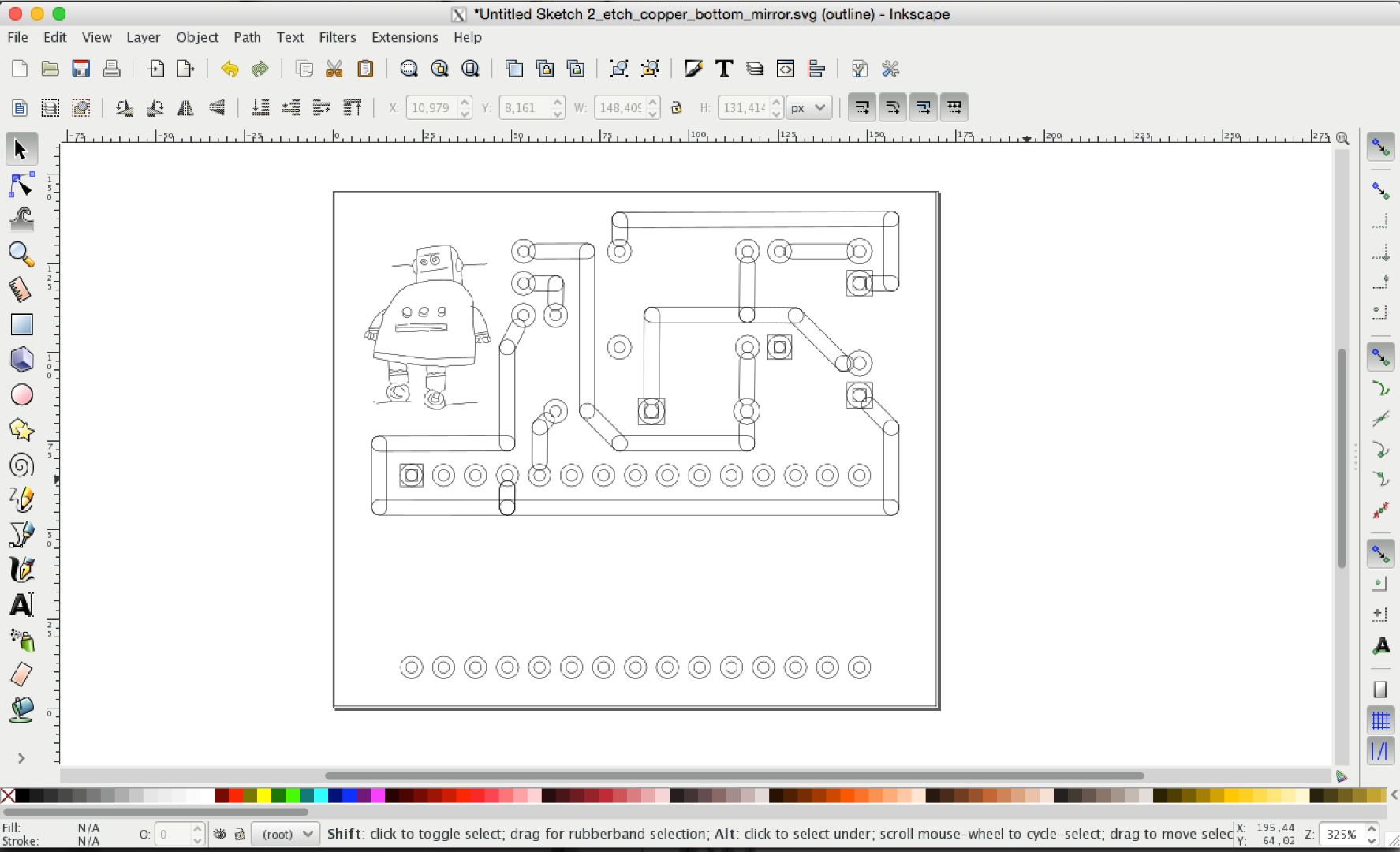Screen dimensions: 1400x852
Task: Zoom to fit drawing
Action: click(439, 69)
